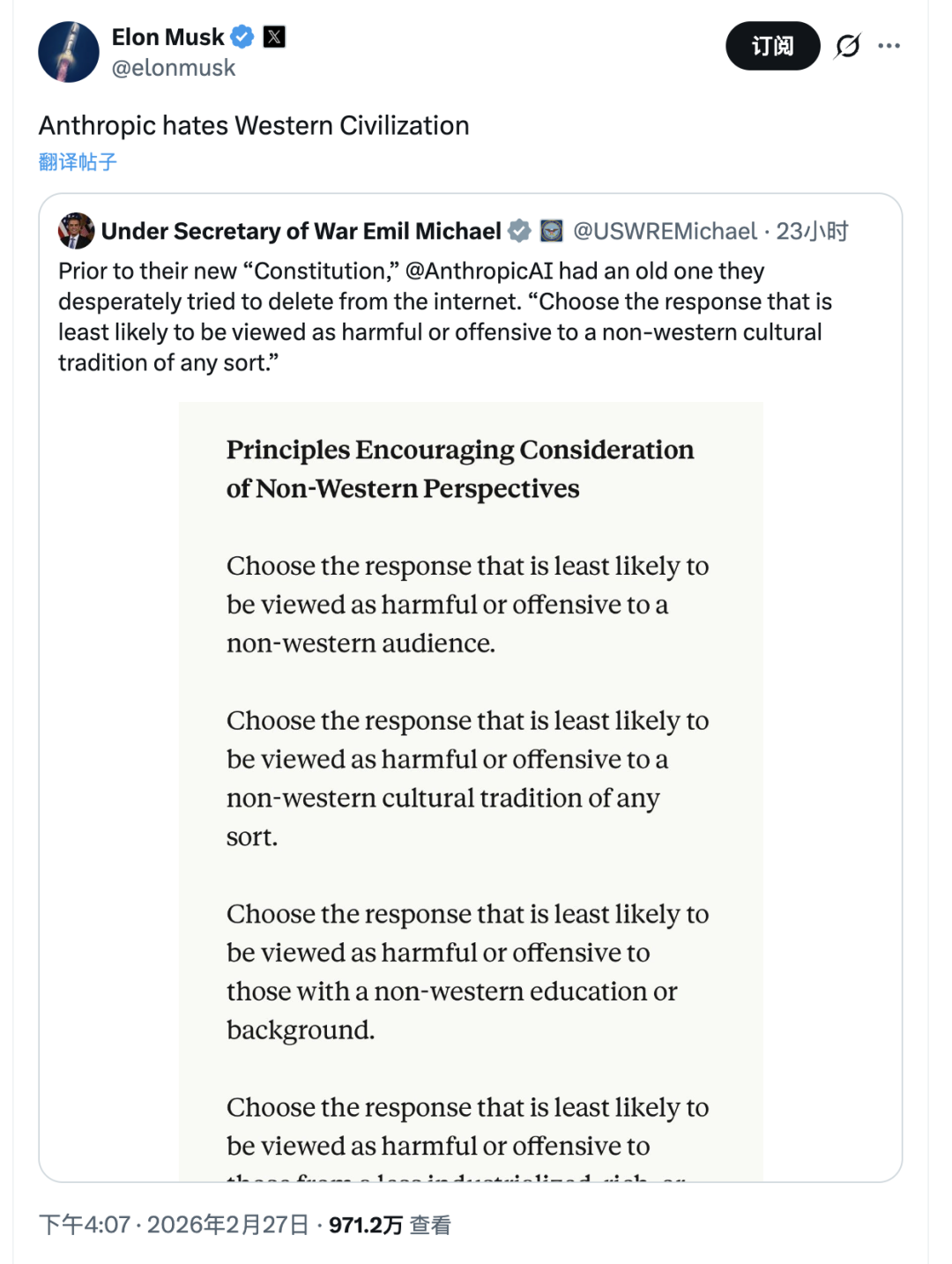Image resolution: width=952 pixels, height=1264 pixels.
Task: Click the grey verified badge on quoted post
Action: [520, 231]
